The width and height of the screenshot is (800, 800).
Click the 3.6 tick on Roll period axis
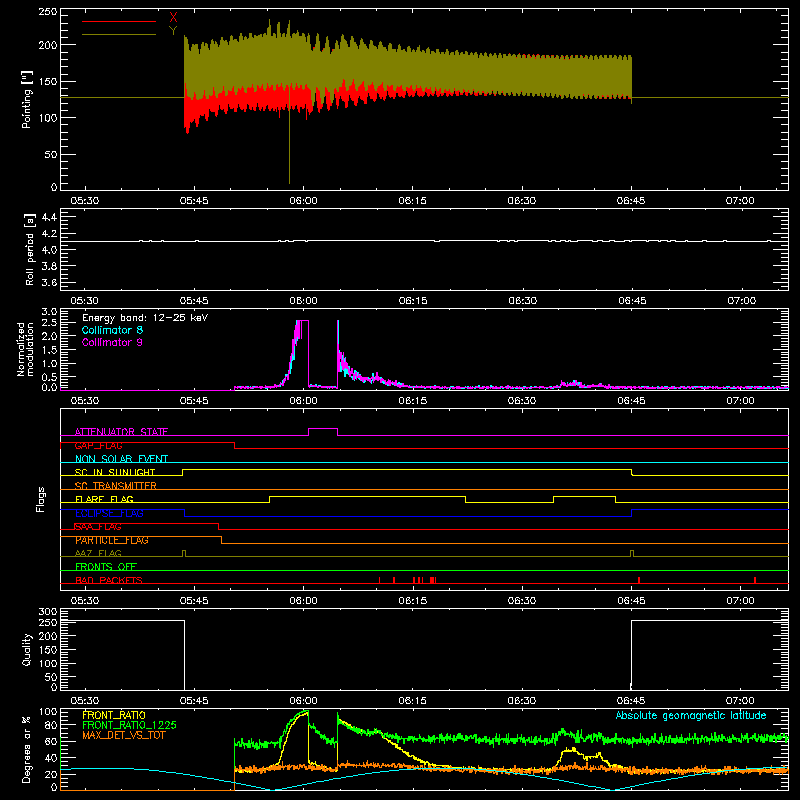(x=49, y=282)
